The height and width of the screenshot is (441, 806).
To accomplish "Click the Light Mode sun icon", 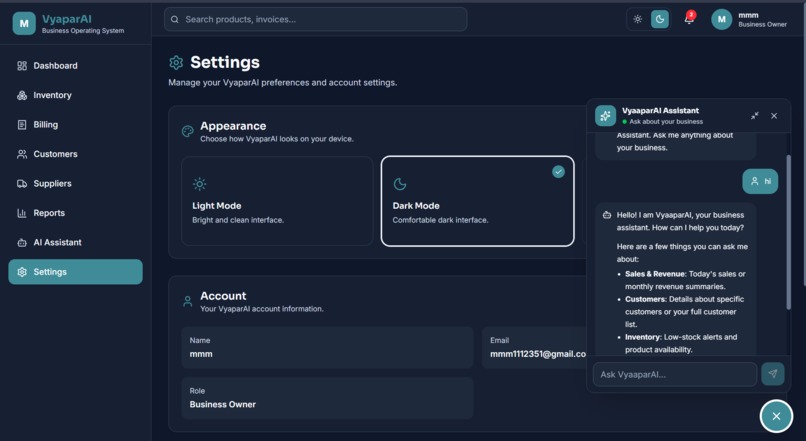I will click(x=199, y=184).
